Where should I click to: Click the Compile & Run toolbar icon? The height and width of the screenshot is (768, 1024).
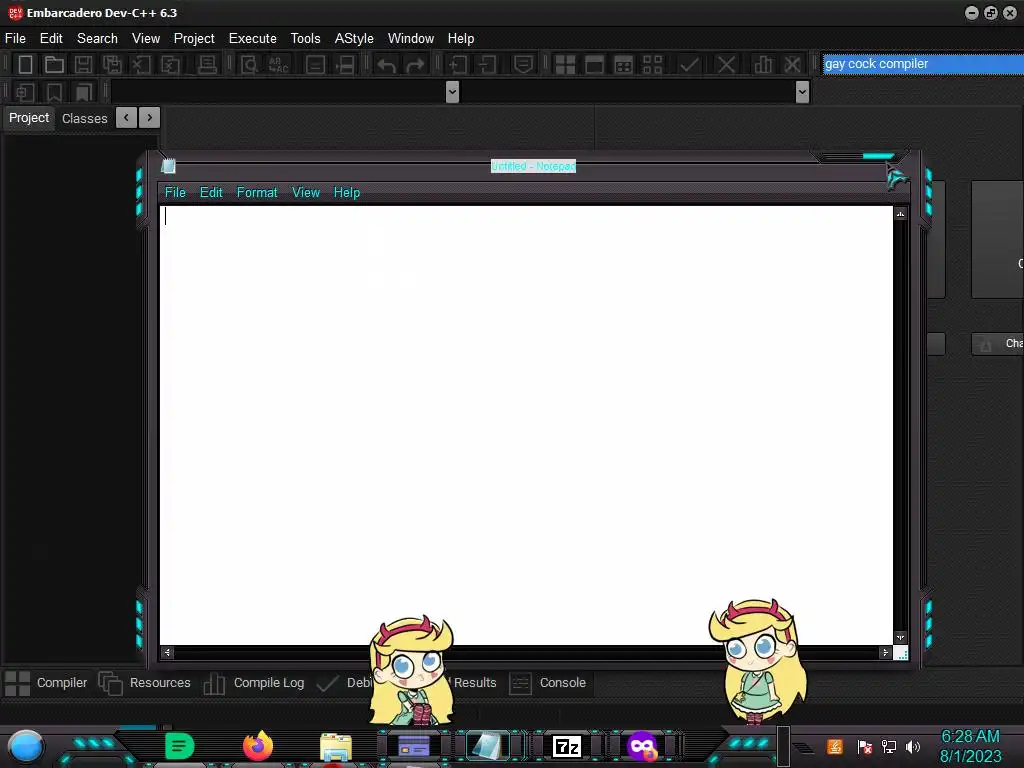click(x=624, y=64)
